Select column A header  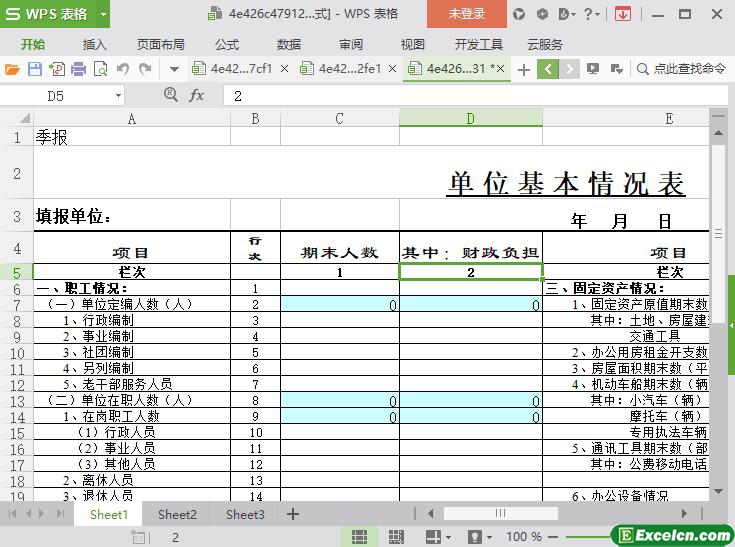point(132,119)
